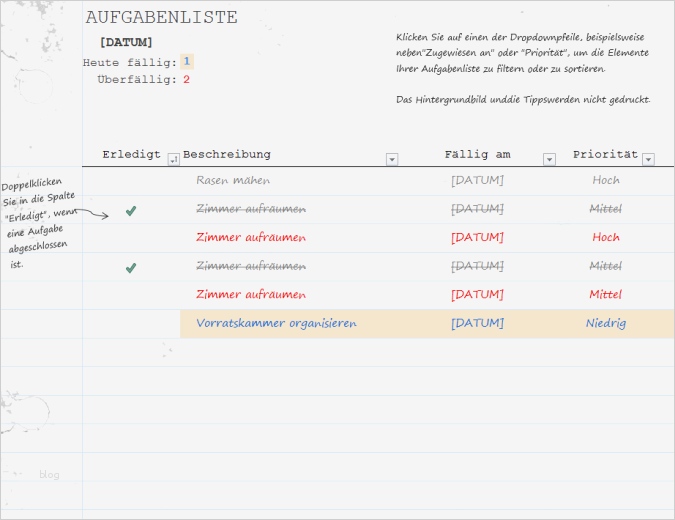Mark Rasen mähen as done in Erledigt

[x=131, y=181]
